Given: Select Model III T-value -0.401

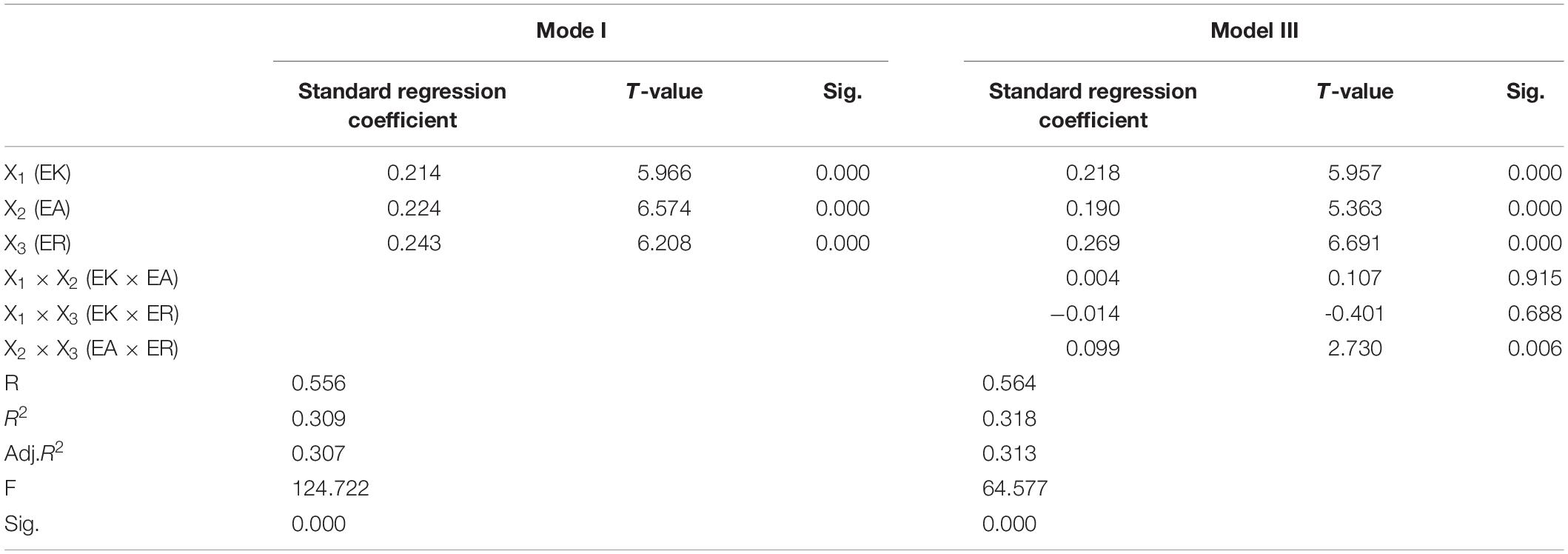Looking at the screenshot, I should click(1354, 314).
